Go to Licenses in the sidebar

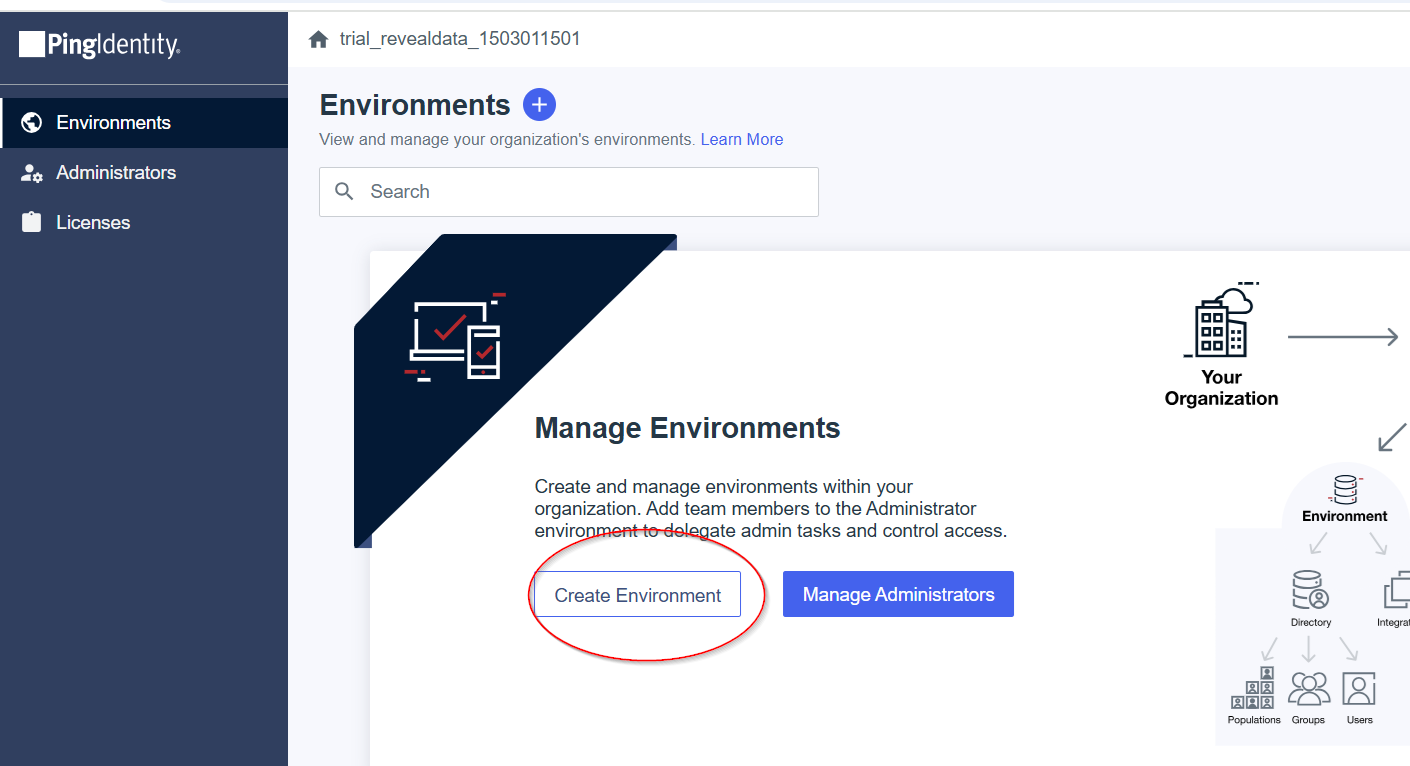click(x=93, y=223)
